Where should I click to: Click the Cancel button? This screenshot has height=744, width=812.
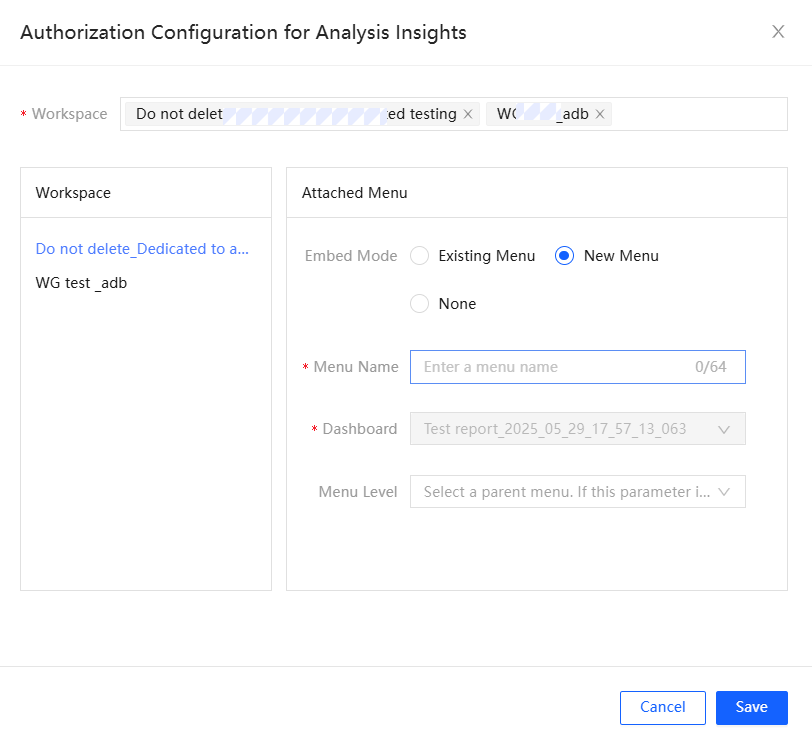[x=662, y=708]
